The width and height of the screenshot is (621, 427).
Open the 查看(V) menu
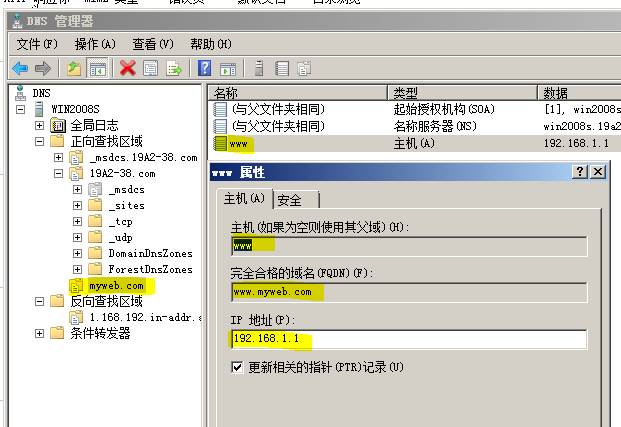tap(153, 44)
